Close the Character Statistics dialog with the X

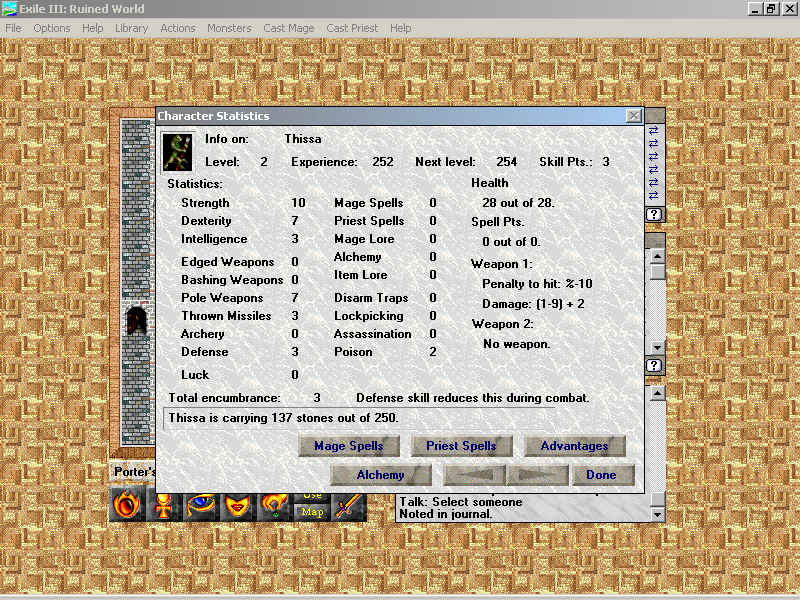click(x=634, y=116)
